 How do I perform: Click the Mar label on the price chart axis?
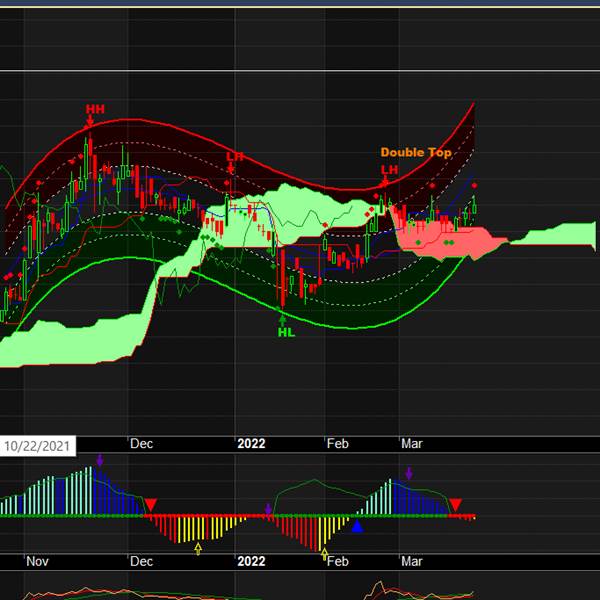click(412, 443)
